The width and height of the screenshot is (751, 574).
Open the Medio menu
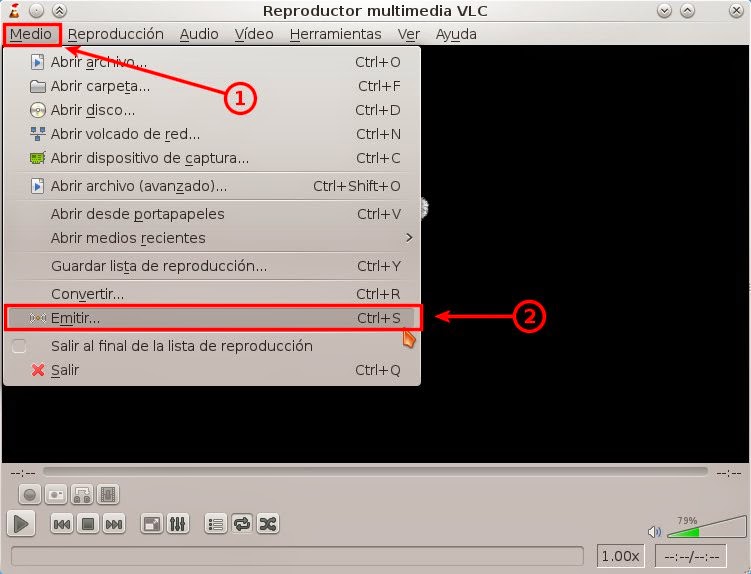coord(31,34)
